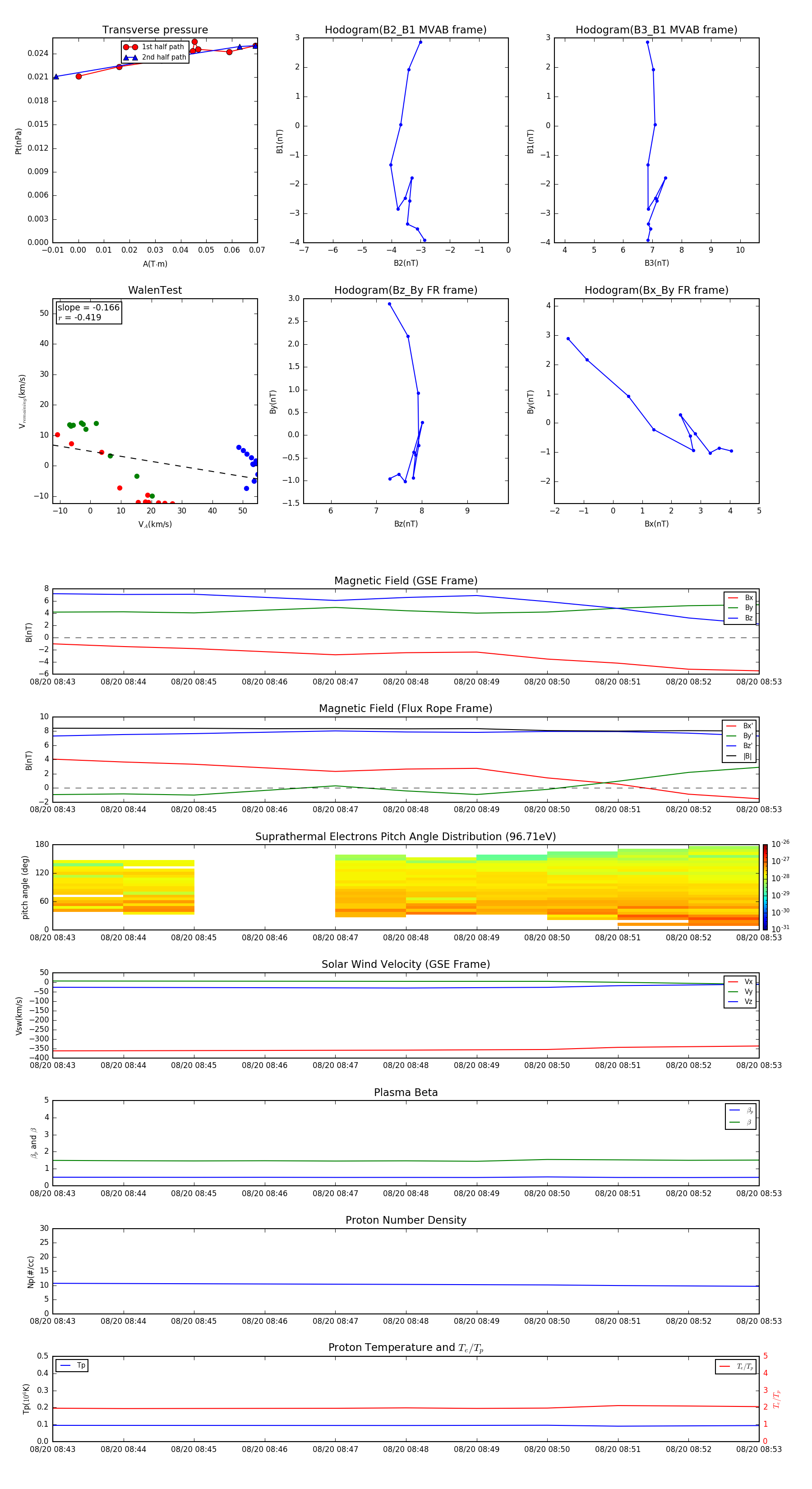Click the 'Solar Wind Velocity (GSE Frame)' title

[x=406, y=965]
